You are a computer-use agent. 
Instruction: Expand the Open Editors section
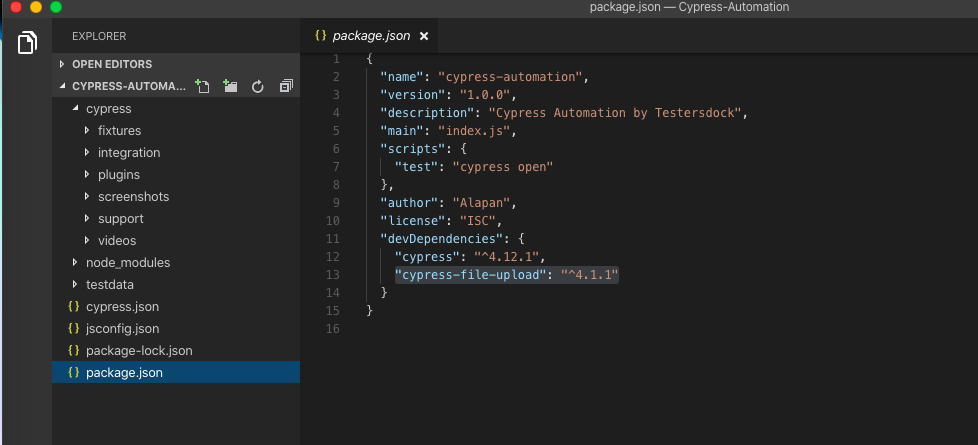[x=62, y=64]
